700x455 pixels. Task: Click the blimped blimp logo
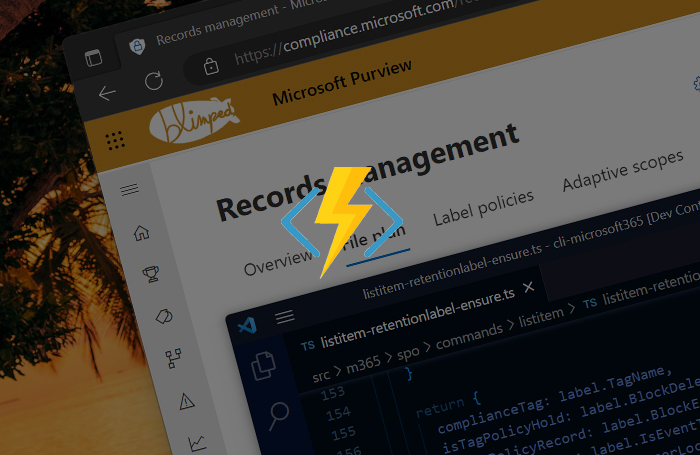pyautogui.click(x=194, y=121)
